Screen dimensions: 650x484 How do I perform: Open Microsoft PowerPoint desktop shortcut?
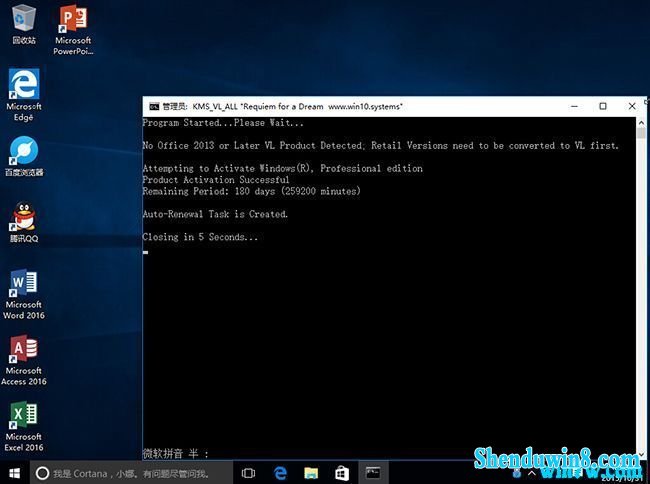coord(73,30)
